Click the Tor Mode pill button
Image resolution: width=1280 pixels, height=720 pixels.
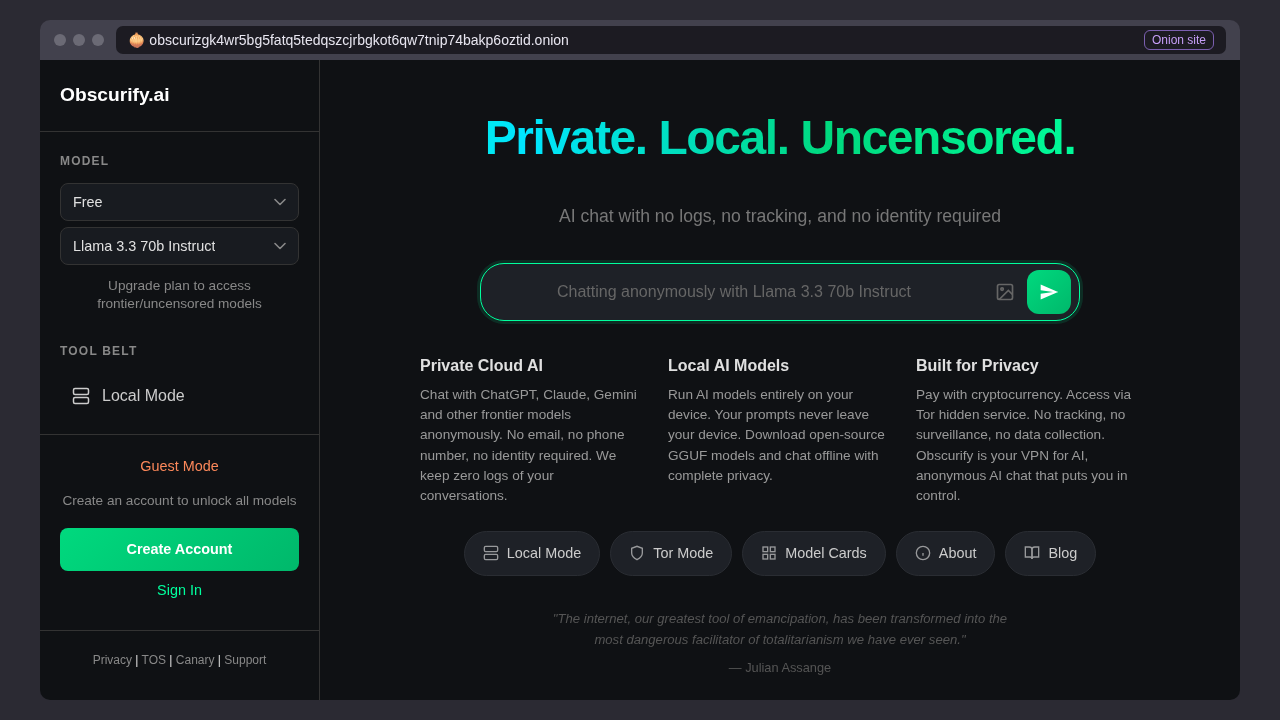[x=671, y=553]
